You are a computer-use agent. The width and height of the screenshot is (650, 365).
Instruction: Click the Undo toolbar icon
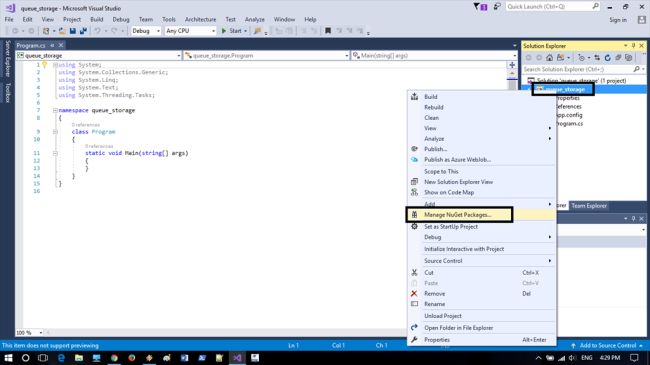tap(98, 31)
